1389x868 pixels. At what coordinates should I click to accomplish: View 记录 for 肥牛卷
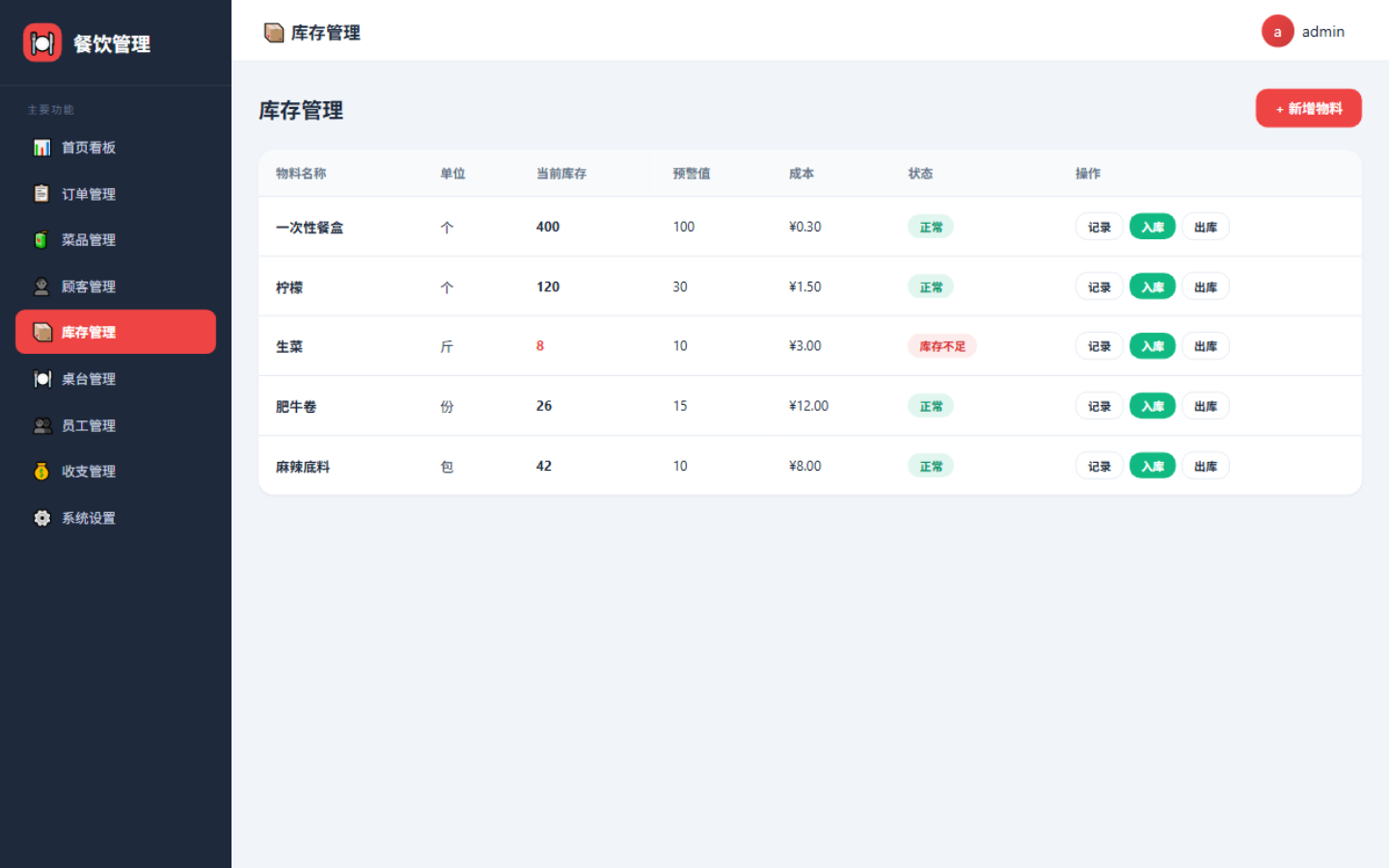point(1099,407)
